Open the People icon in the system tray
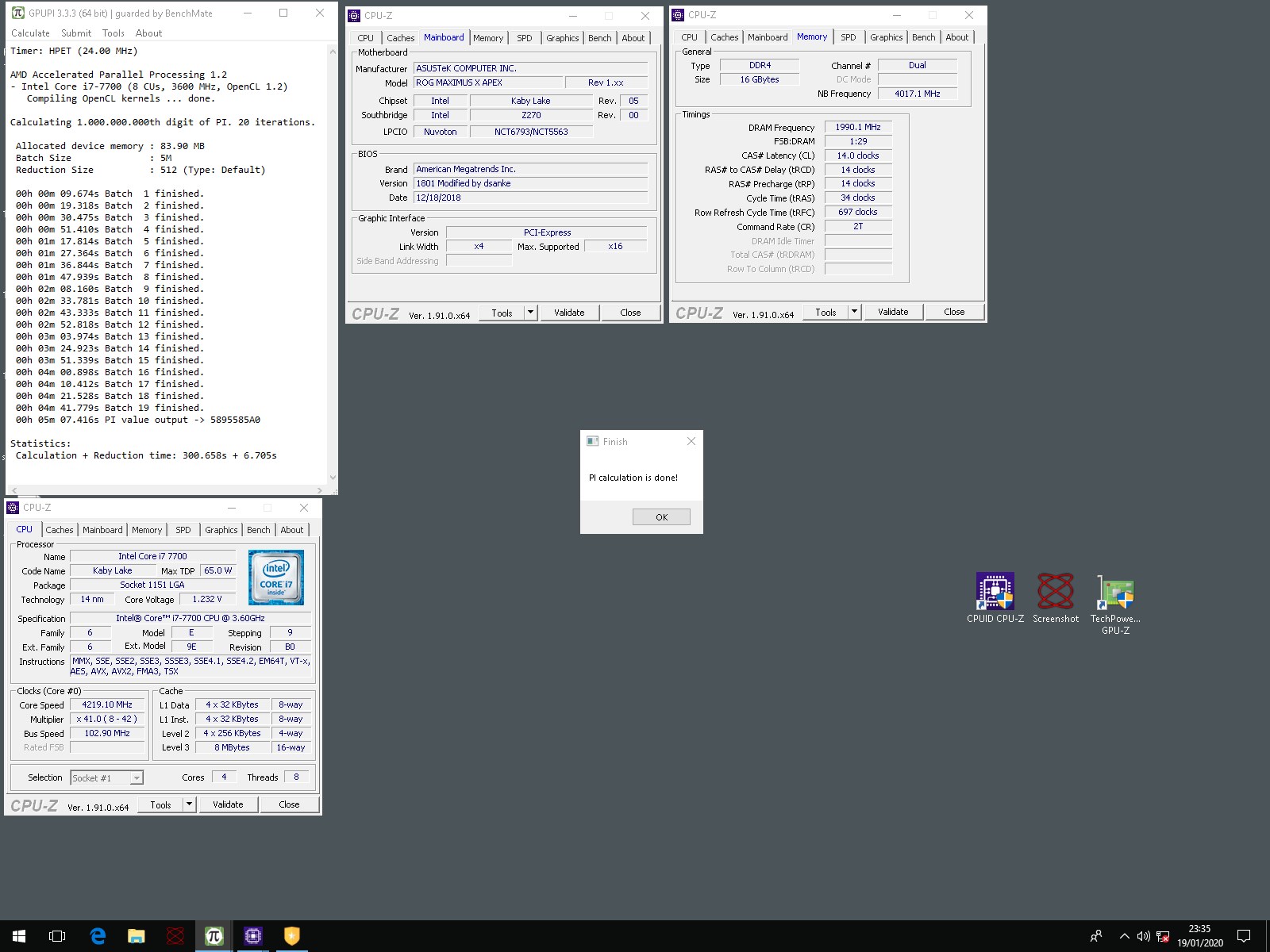The image size is (1270, 952). click(1096, 936)
